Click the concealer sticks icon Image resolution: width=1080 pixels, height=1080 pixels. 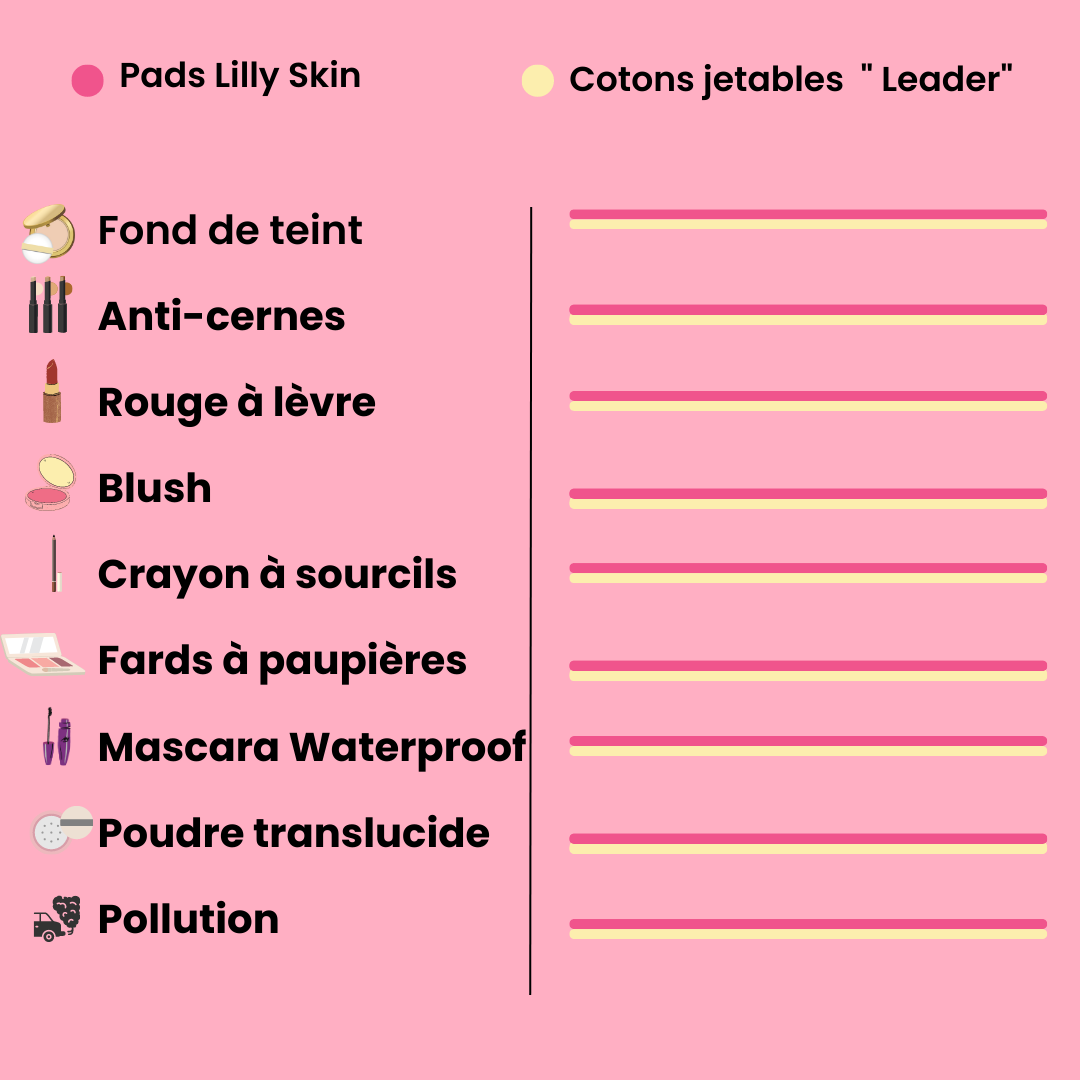(50, 305)
